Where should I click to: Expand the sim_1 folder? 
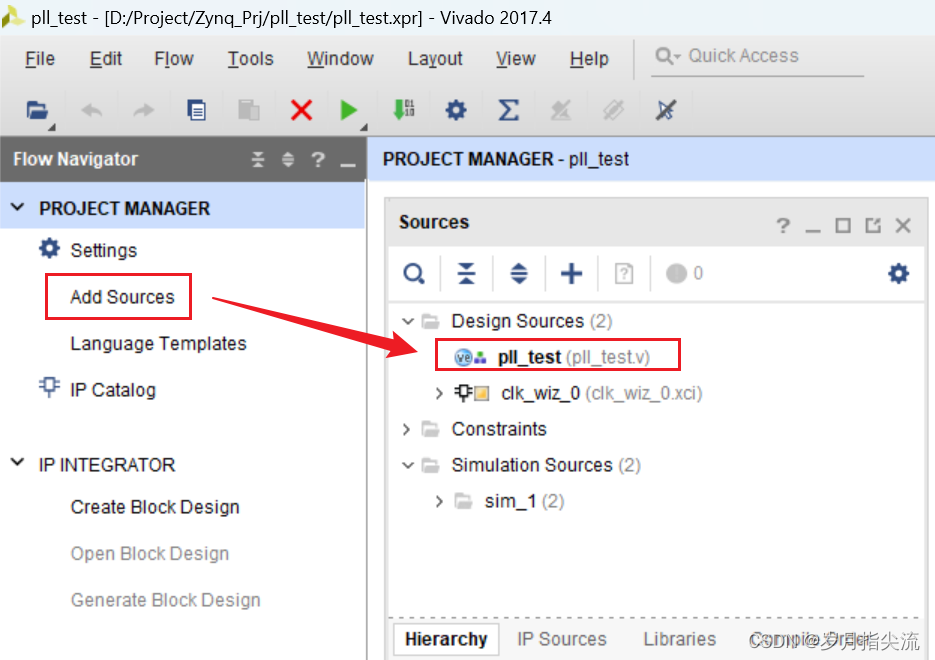pyautogui.click(x=439, y=501)
